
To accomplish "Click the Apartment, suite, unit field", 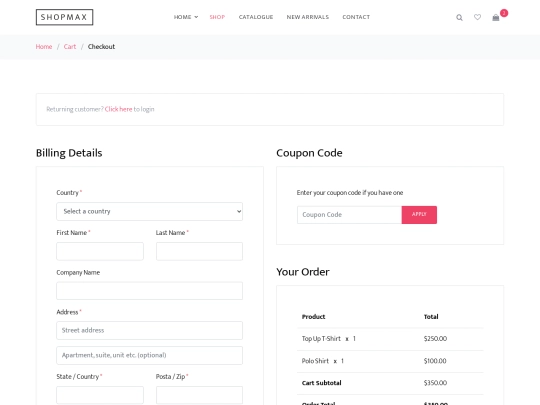I will click(x=149, y=355).
